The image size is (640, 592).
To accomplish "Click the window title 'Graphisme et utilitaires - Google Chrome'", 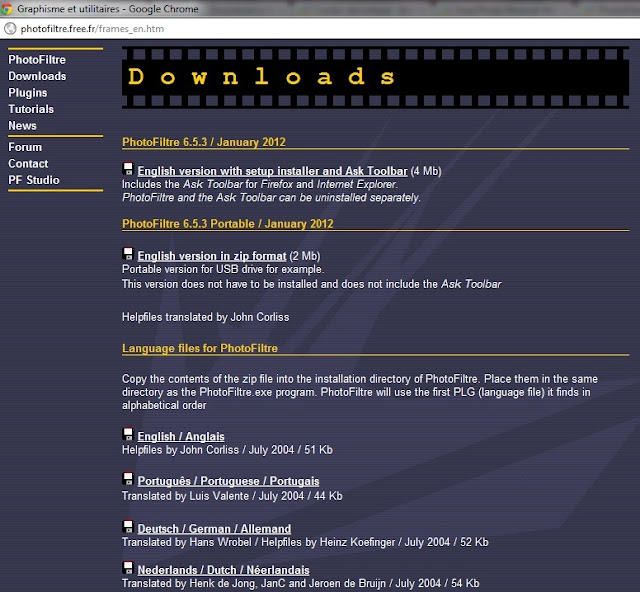I will pyautogui.click(x=108, y=9).
